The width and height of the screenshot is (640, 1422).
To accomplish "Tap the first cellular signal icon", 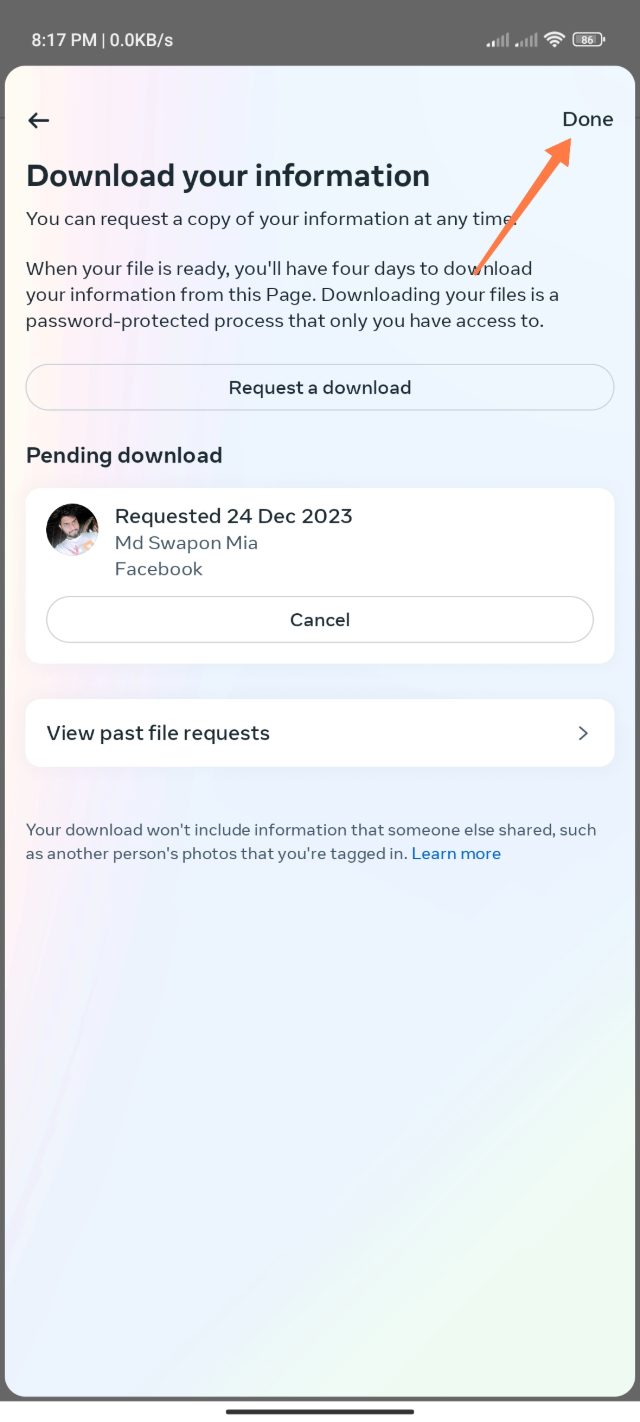I will pyautogui.click(x=497, y=40).
